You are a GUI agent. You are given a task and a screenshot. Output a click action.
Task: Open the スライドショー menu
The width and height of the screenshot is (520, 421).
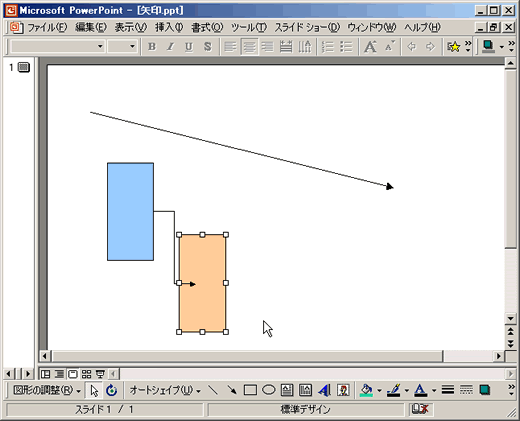pyautogui.click(x=307, y=27)
